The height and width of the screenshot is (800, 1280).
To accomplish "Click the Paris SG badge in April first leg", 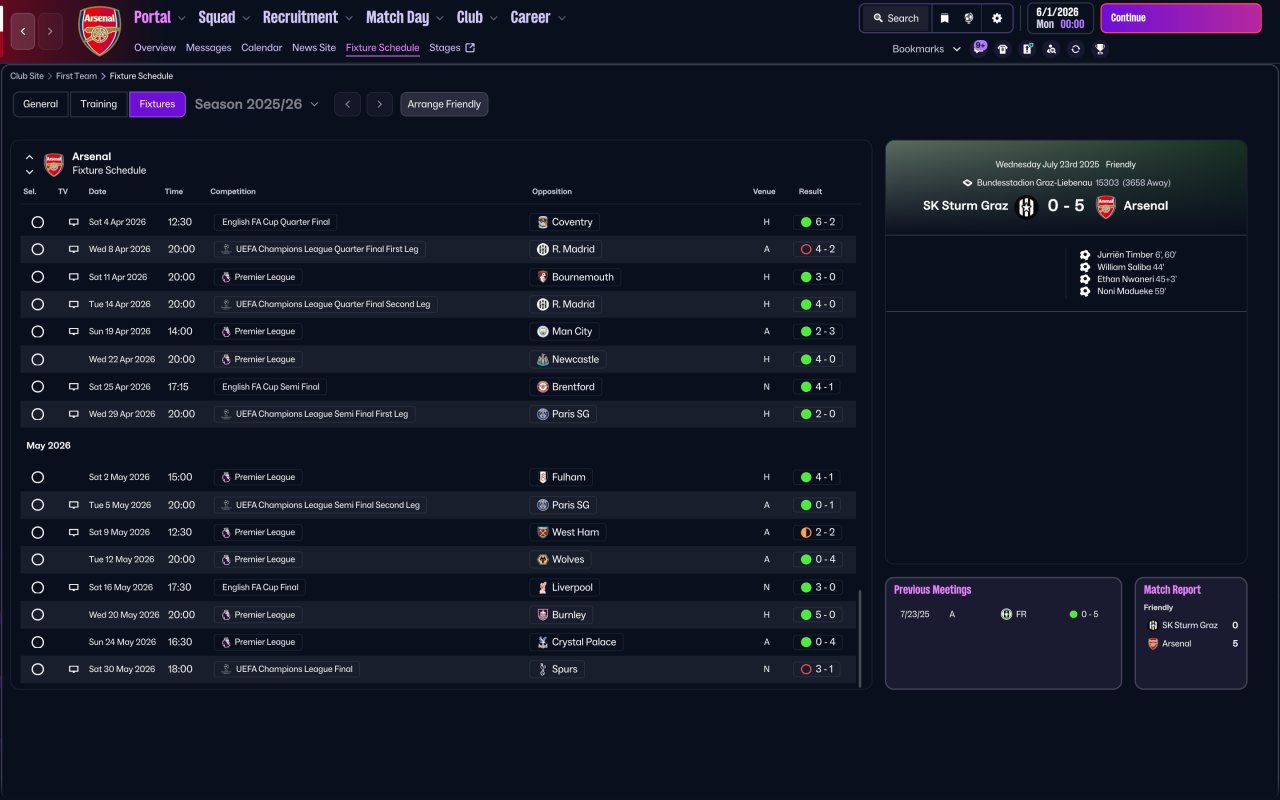I will [542, 414].
